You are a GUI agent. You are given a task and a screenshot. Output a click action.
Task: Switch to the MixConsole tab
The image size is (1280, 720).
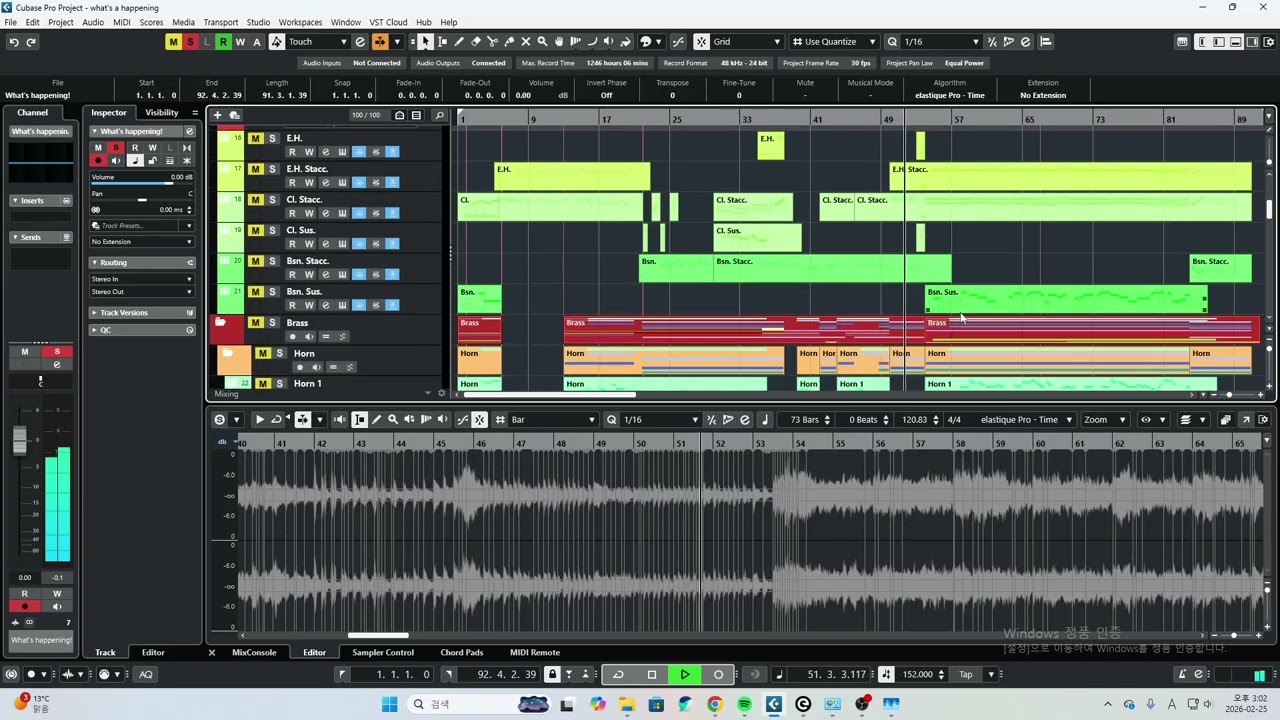pos(254,653)
